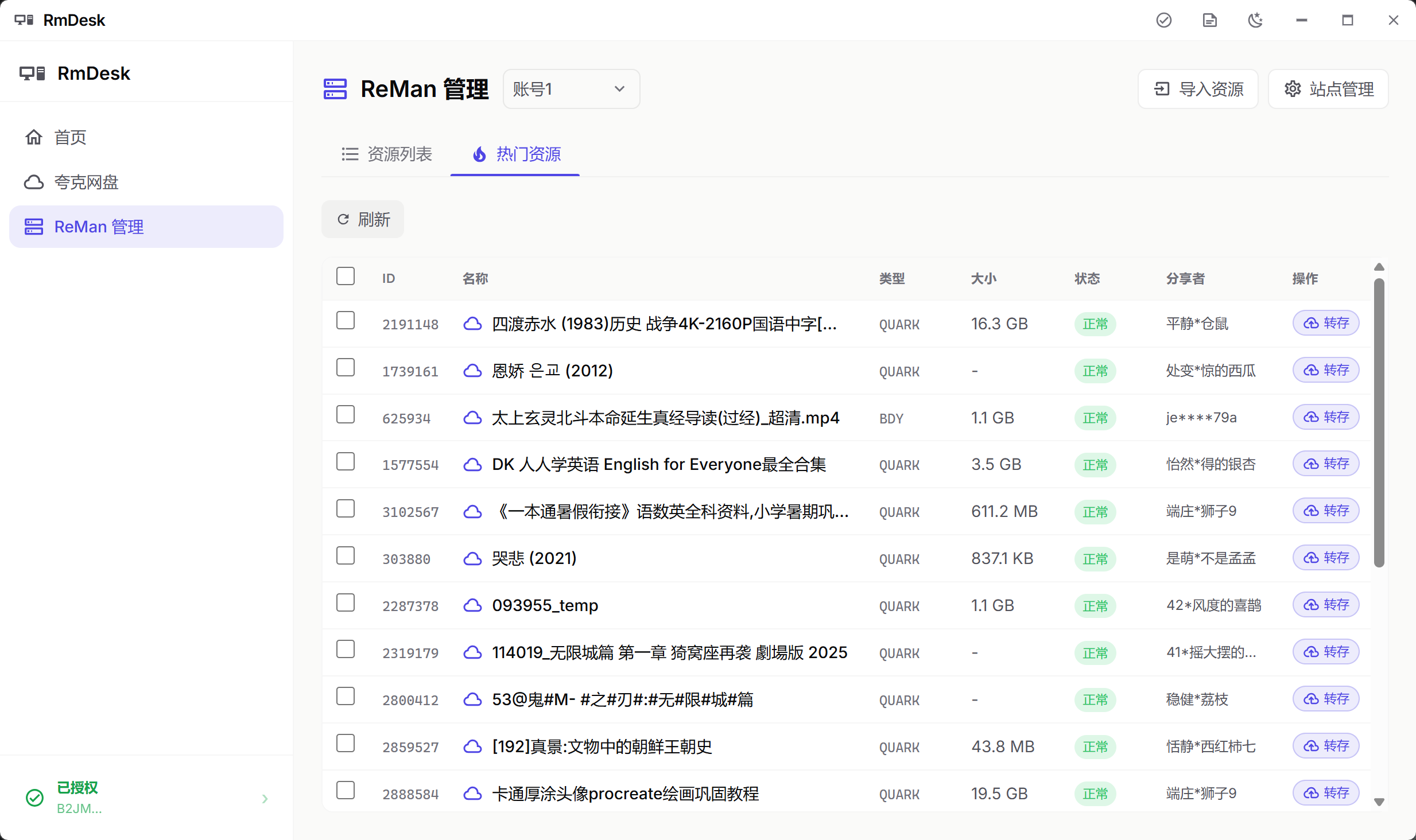The width and height of the screenshot is (1416, 840).
Task: Check the row with ID 2319179
Action: (346, 649)
